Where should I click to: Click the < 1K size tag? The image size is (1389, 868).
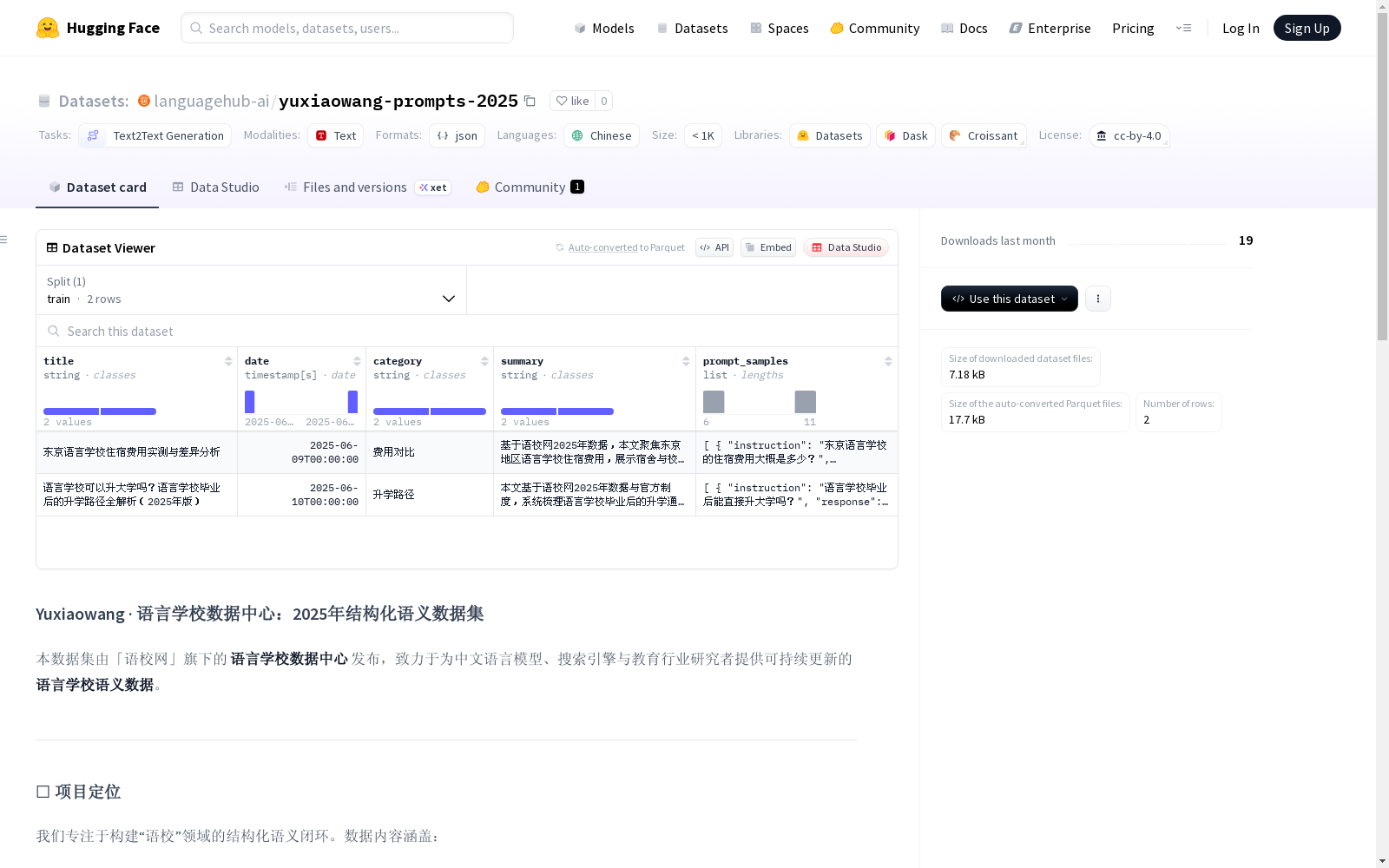pos(703,135)
